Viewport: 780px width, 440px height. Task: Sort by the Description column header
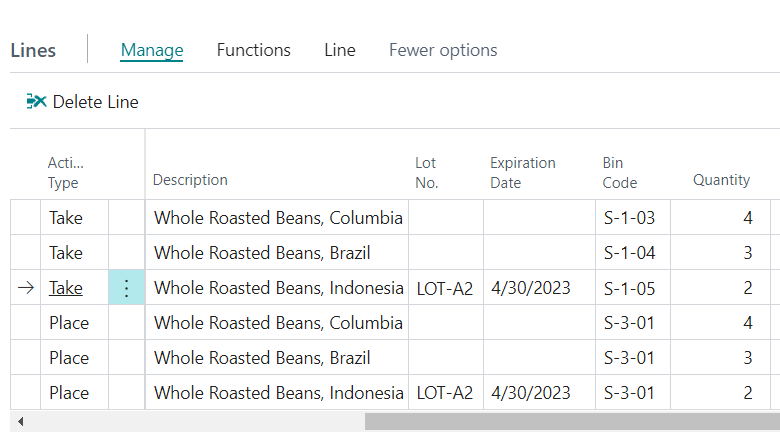190,180
